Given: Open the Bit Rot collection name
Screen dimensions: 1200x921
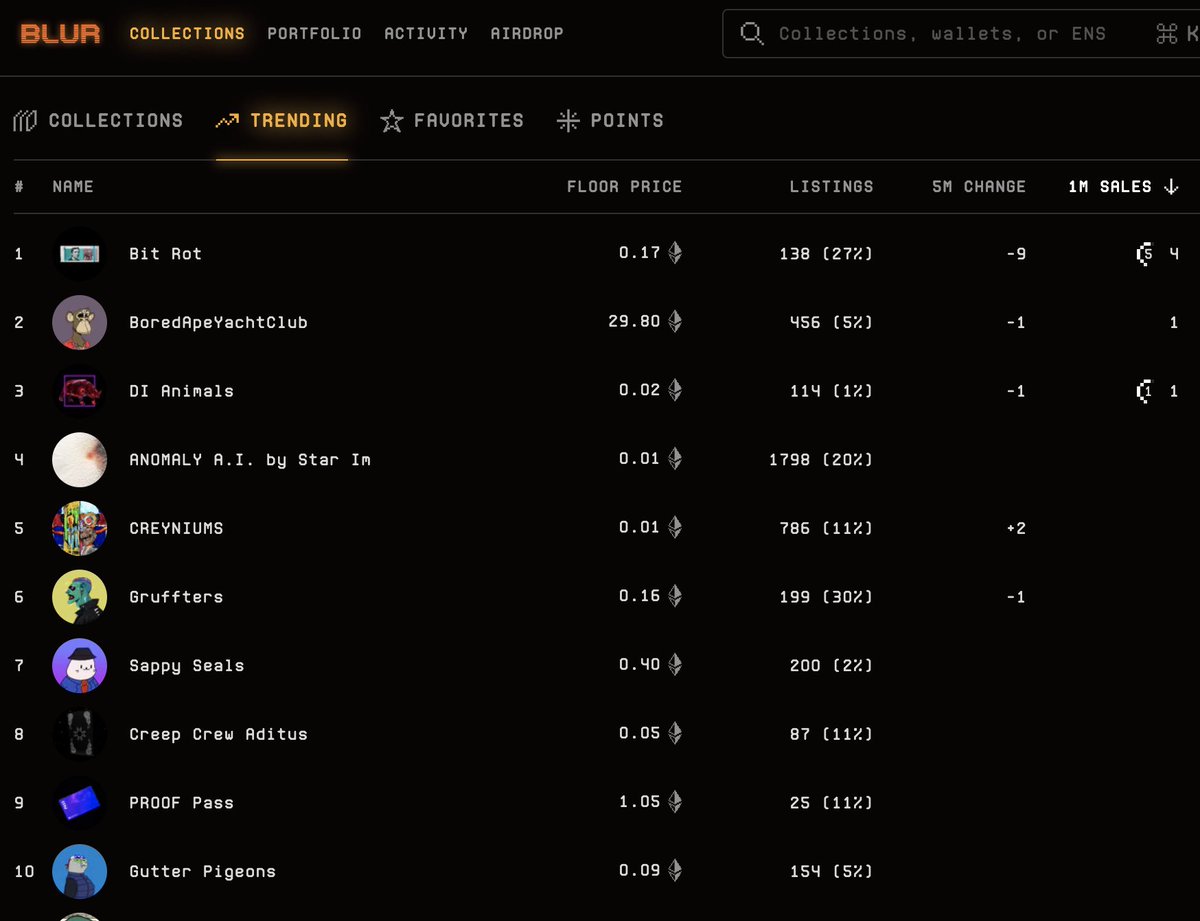Looking at the screenshot, I should [166, 254].
